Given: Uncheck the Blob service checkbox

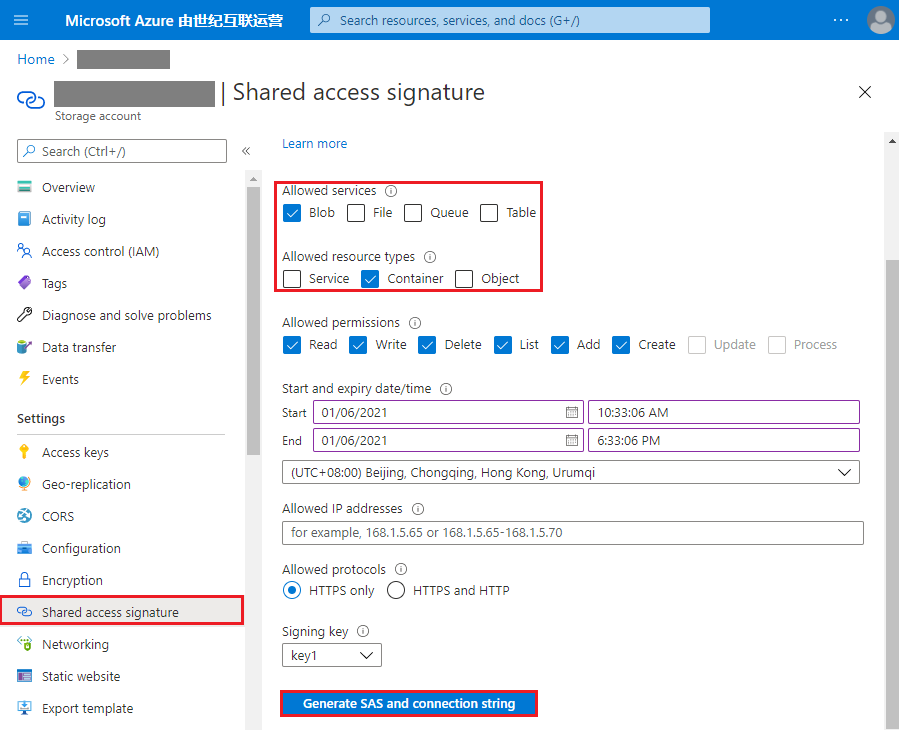Looking at the screenshot, I should 292,213.
